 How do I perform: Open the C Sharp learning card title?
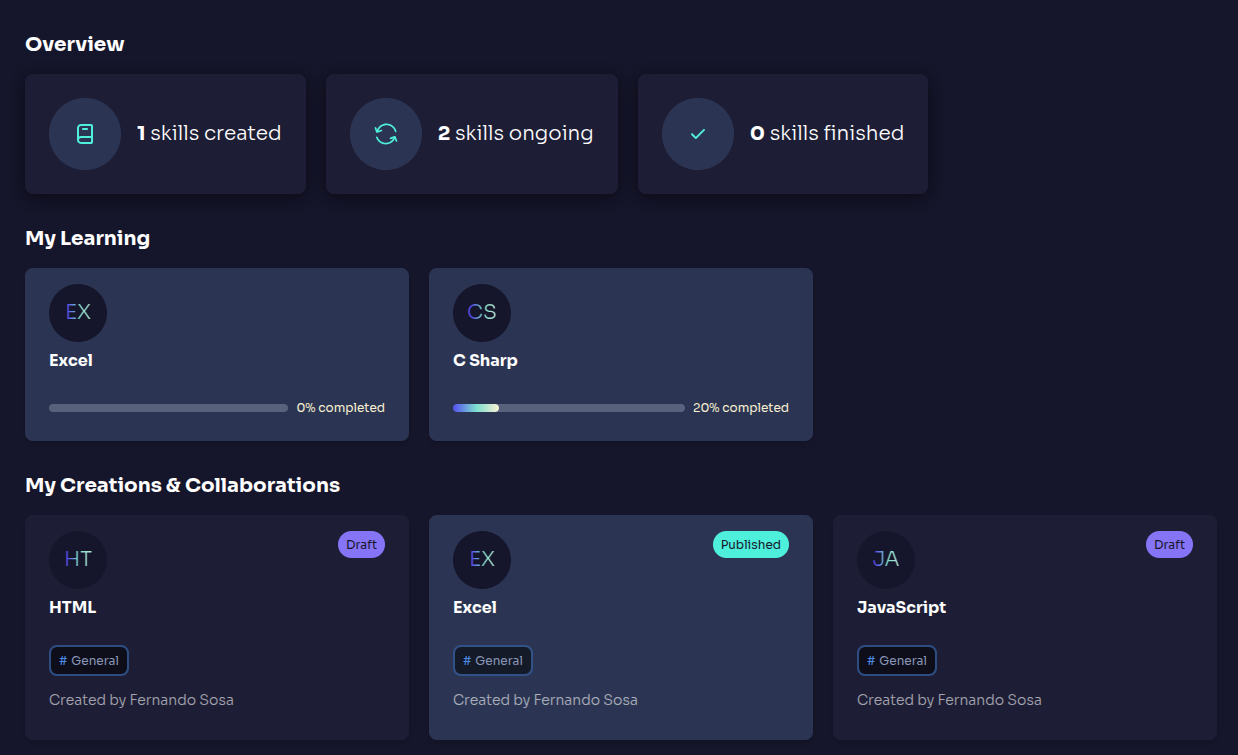[x=485, y=360]
